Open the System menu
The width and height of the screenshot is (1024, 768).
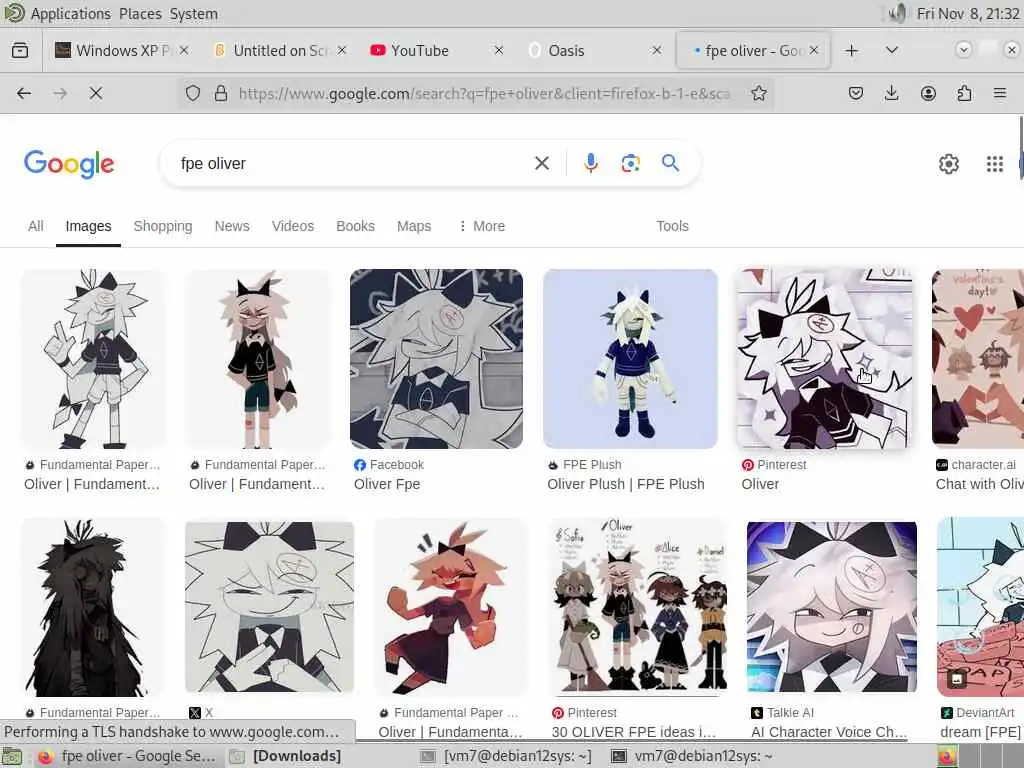point(193,14)
